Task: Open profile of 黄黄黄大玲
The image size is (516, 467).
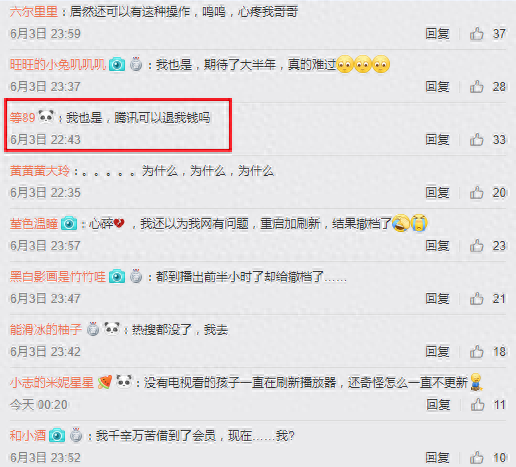Action: click(x=40, y=171)
